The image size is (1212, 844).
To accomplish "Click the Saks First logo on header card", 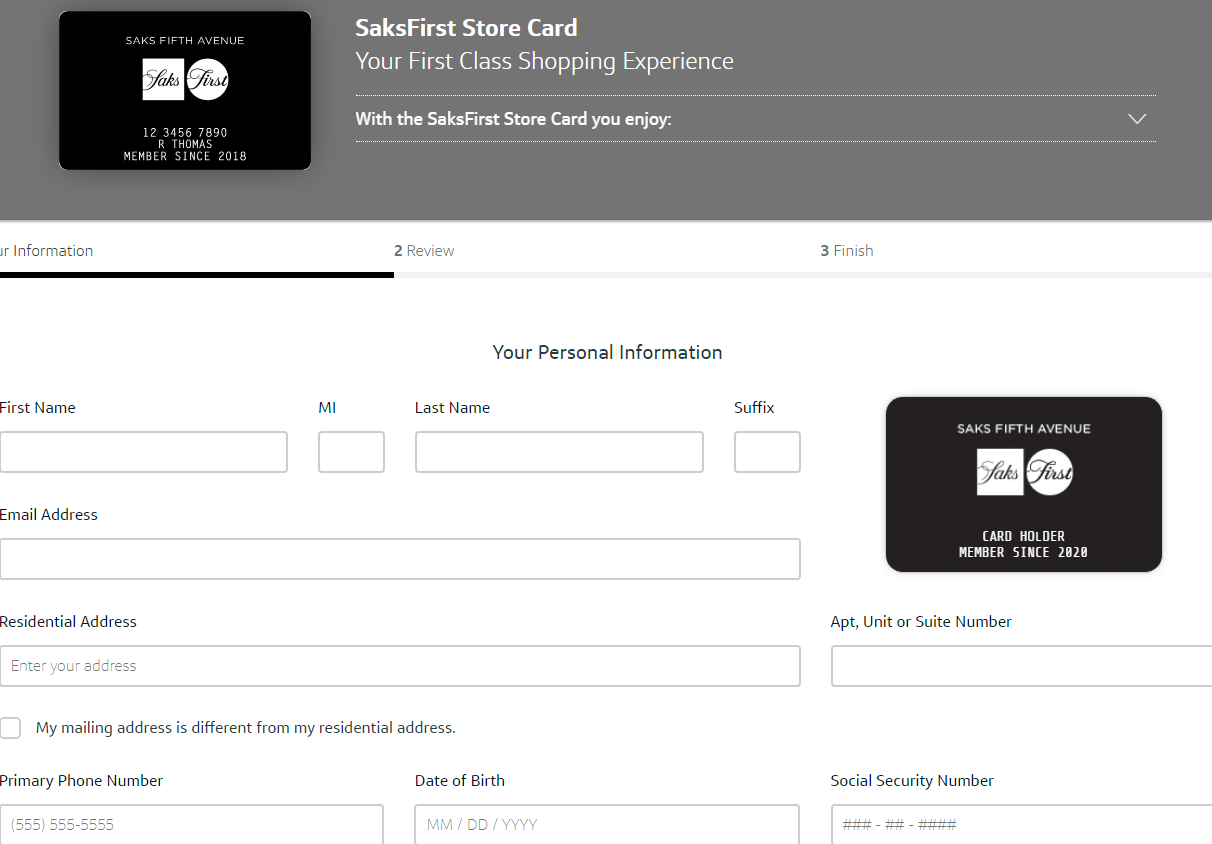I will tap(185, 81).
